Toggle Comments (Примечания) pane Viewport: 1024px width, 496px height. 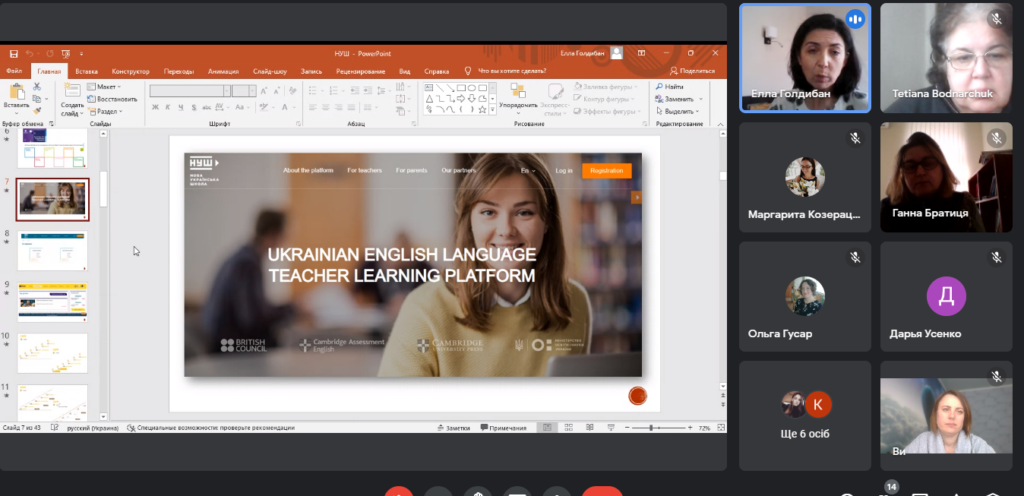(503, 428)
